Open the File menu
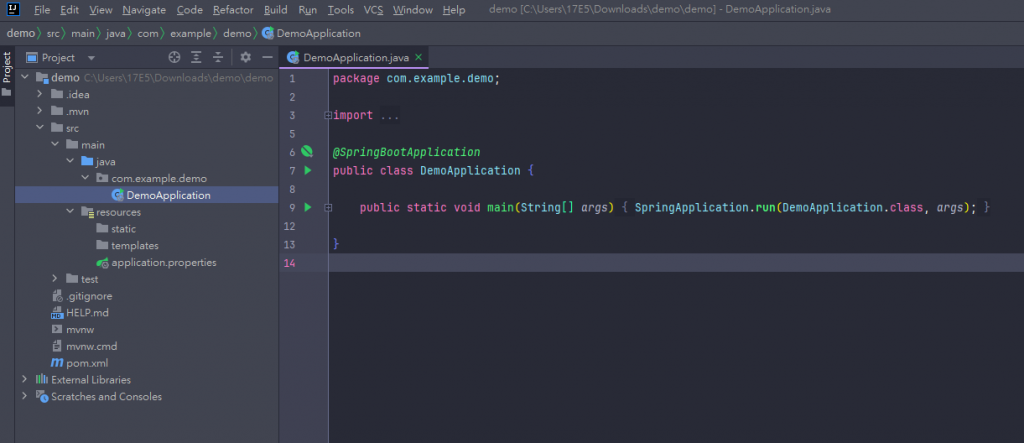The width and height of the screenshot is (1024, 443). click(x=42, y=10)
